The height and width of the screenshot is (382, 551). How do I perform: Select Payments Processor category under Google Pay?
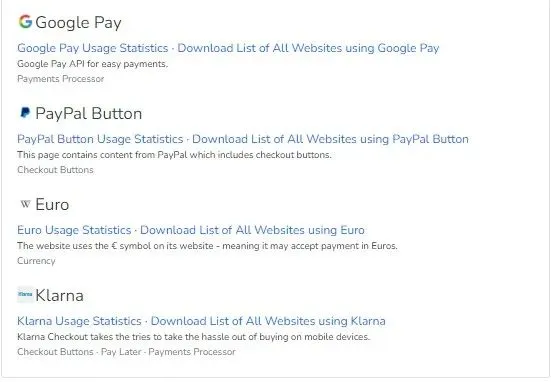tap(60, 79)
